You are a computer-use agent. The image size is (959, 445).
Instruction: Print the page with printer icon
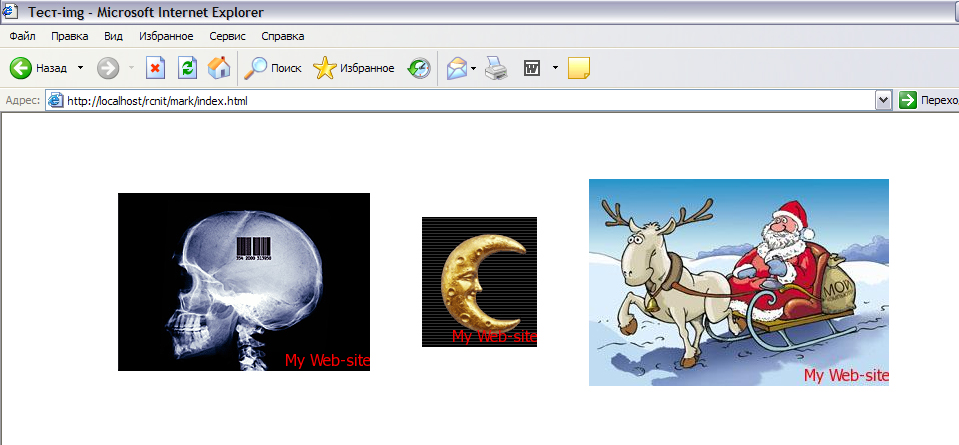click(496, 68)
